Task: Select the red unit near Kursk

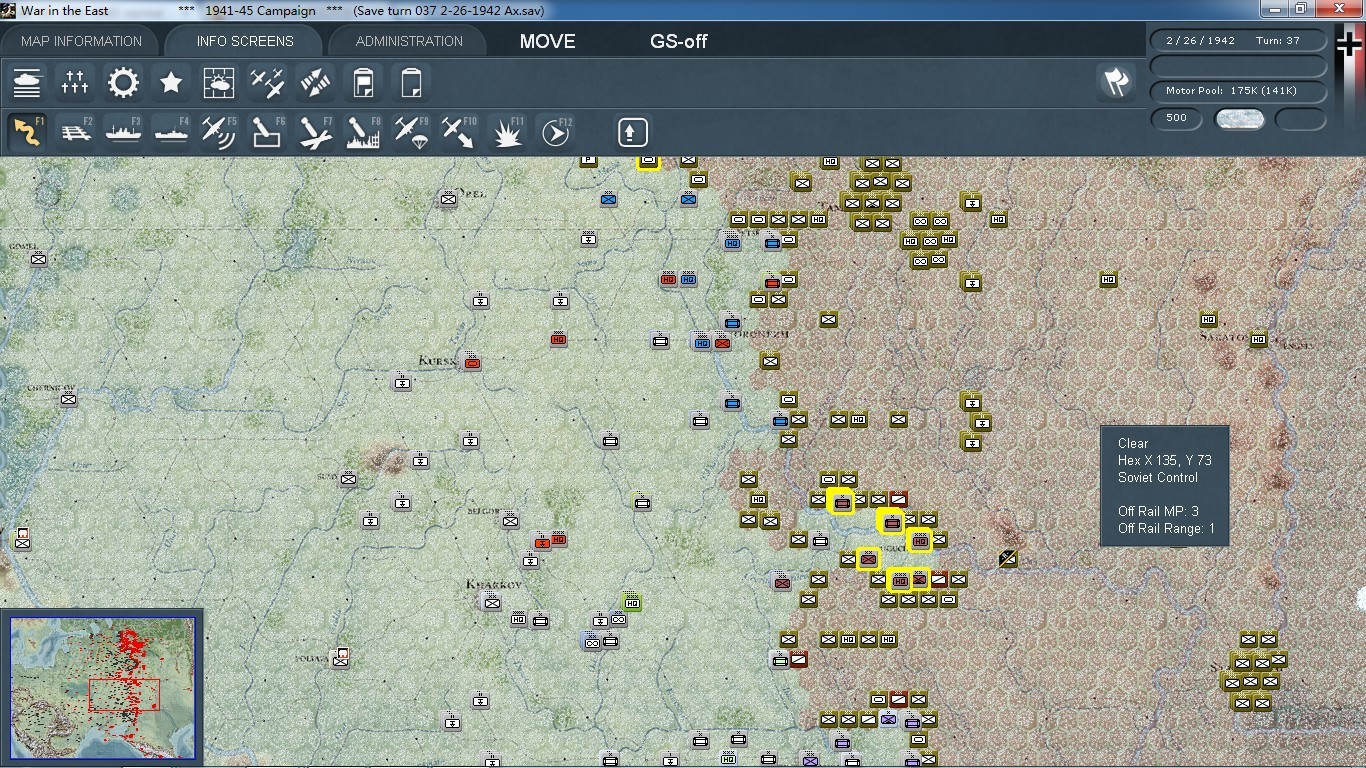Action: point(472,363)
